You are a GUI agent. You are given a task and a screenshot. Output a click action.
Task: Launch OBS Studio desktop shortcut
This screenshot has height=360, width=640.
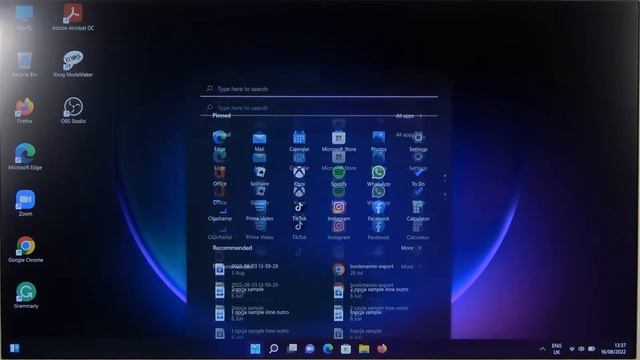tap(73, 110)
